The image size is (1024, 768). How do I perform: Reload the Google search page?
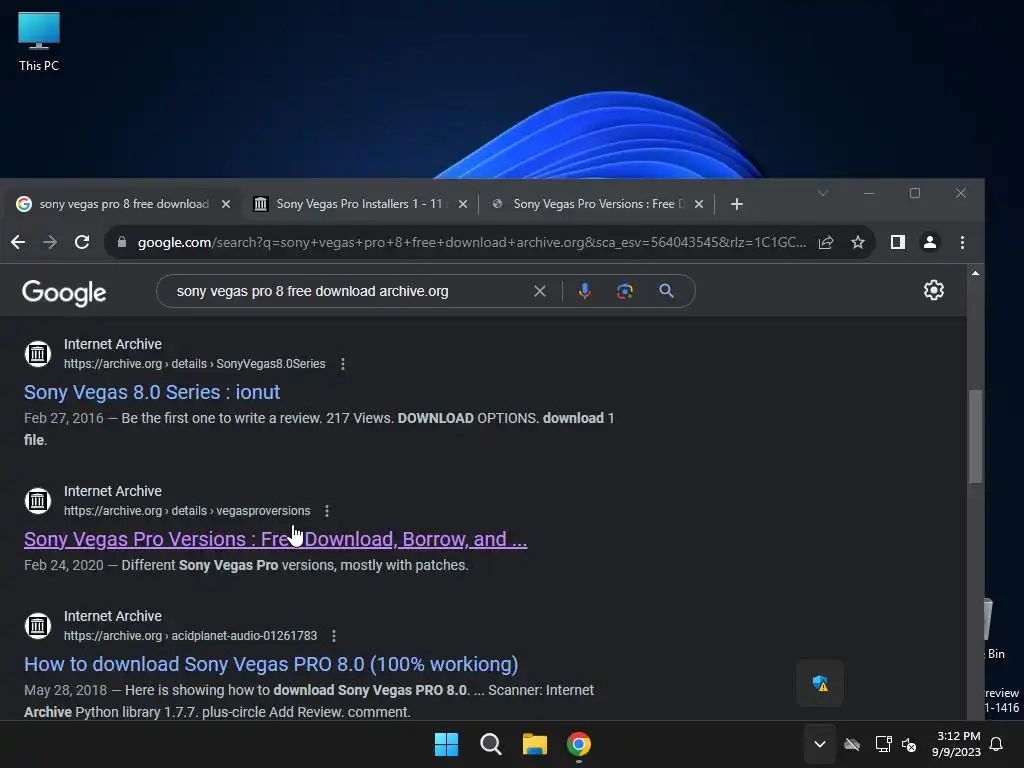coord(82,242)
